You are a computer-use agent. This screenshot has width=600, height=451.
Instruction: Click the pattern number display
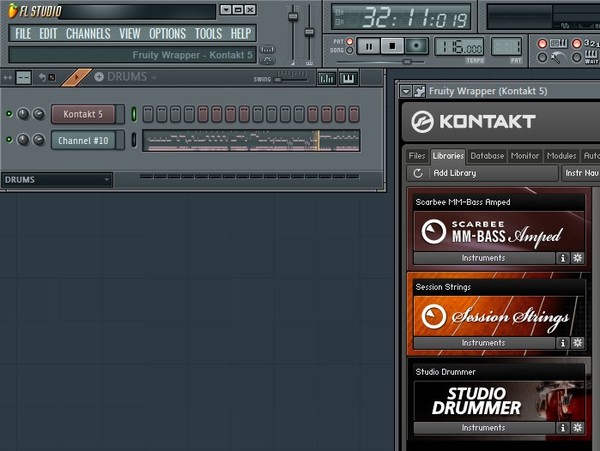click(x=506, y=47)
